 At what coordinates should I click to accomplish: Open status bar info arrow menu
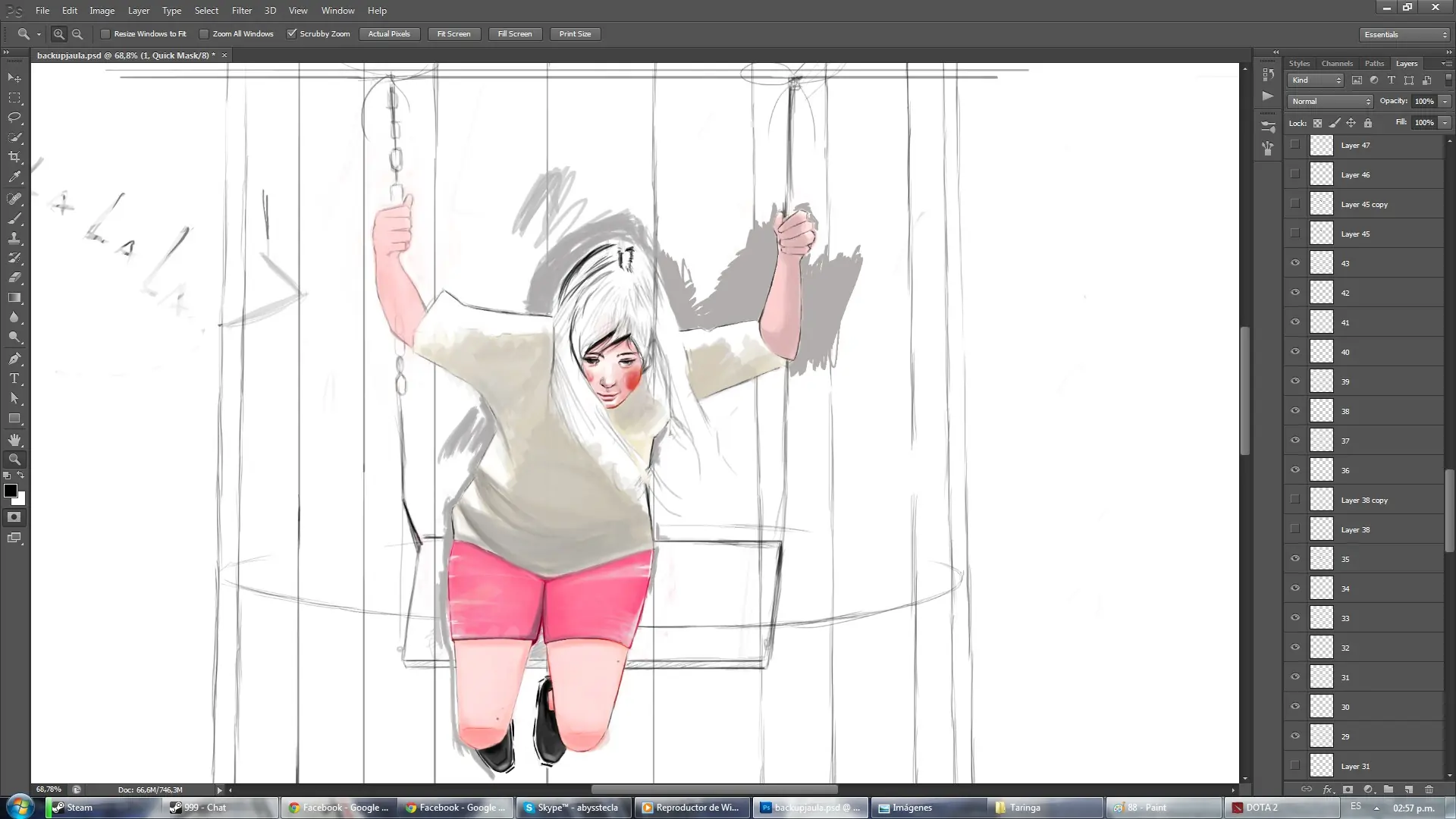220,790
